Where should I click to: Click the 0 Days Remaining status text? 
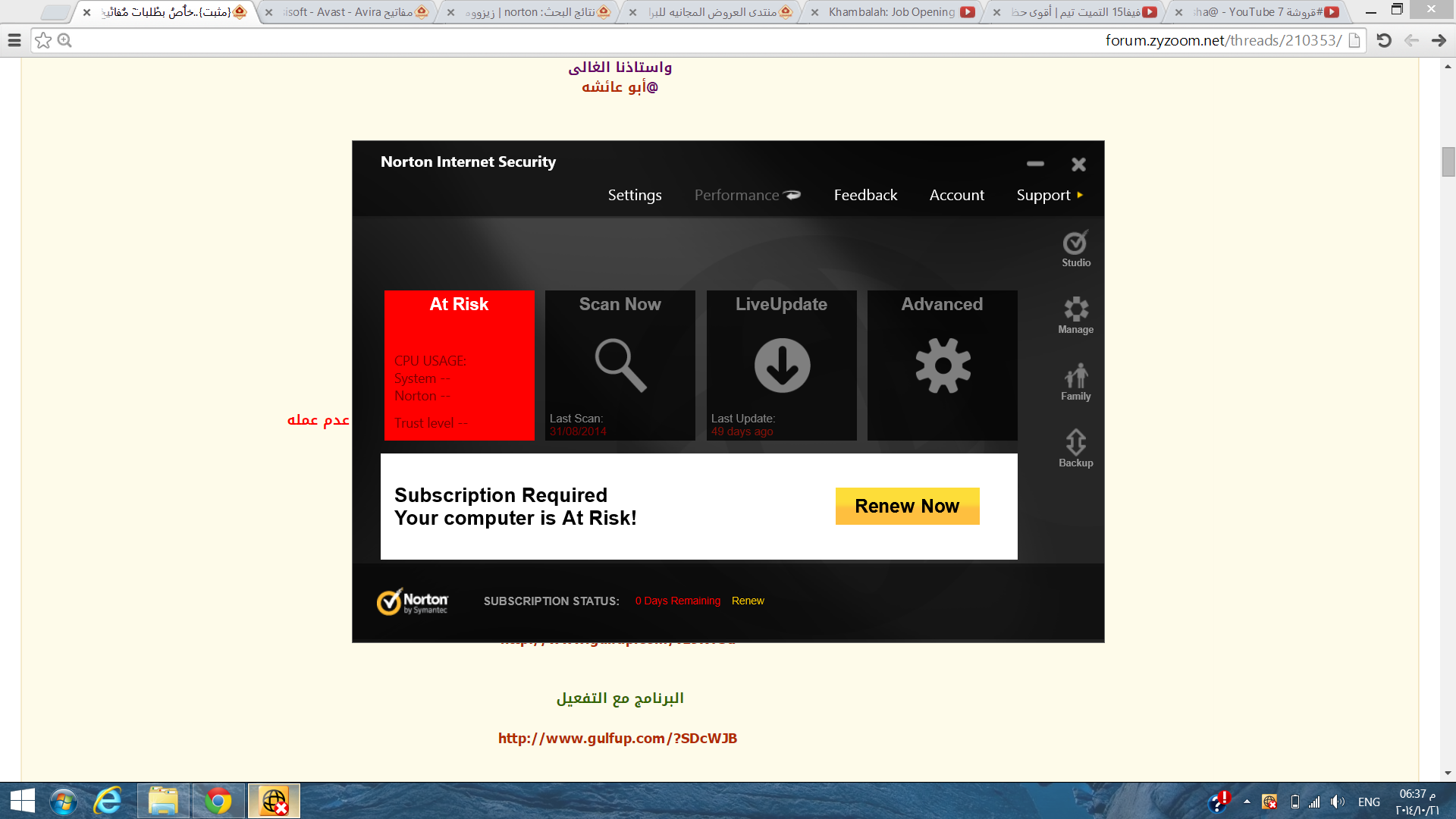[x=678, y=601]
